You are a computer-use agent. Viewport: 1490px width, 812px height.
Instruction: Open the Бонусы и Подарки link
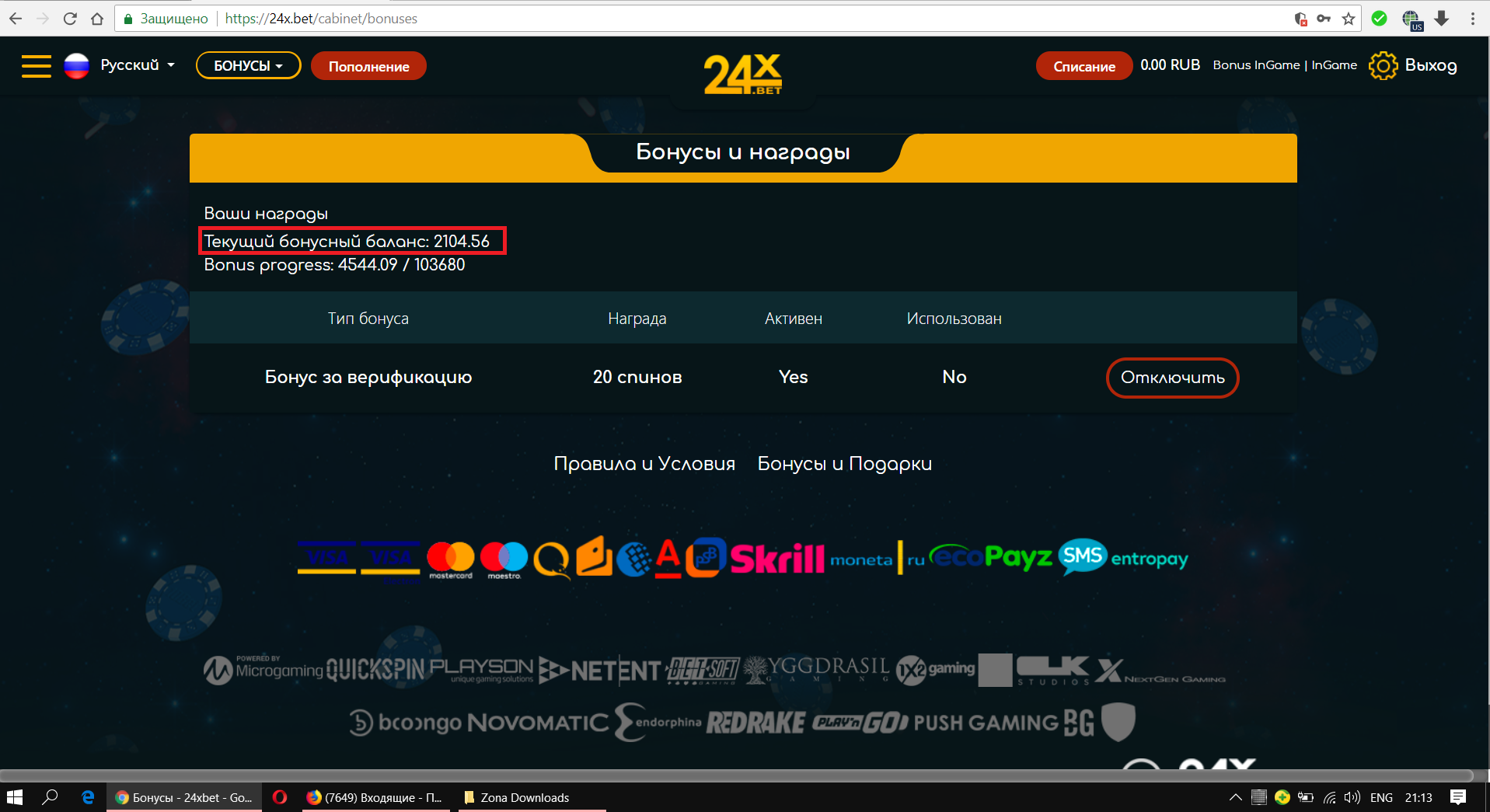(845, 464)
